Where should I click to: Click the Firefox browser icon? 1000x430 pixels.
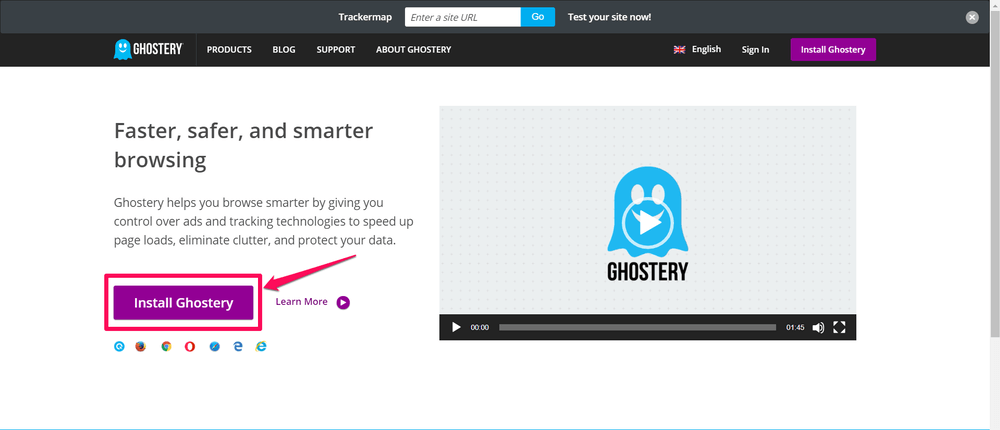[x=140, y=346]
